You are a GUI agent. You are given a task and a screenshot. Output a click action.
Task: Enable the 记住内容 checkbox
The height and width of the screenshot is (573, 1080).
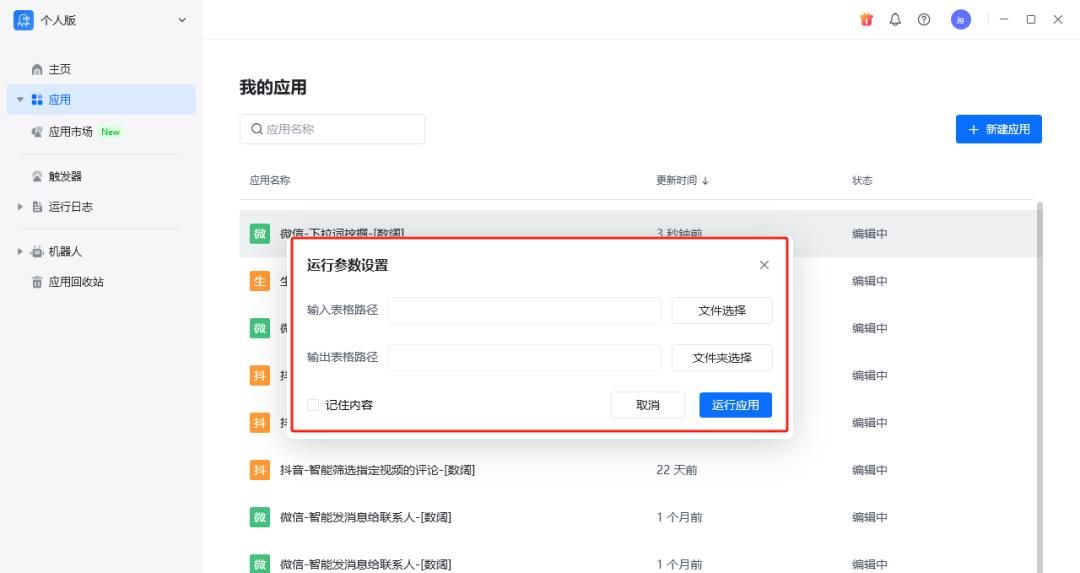313,405
